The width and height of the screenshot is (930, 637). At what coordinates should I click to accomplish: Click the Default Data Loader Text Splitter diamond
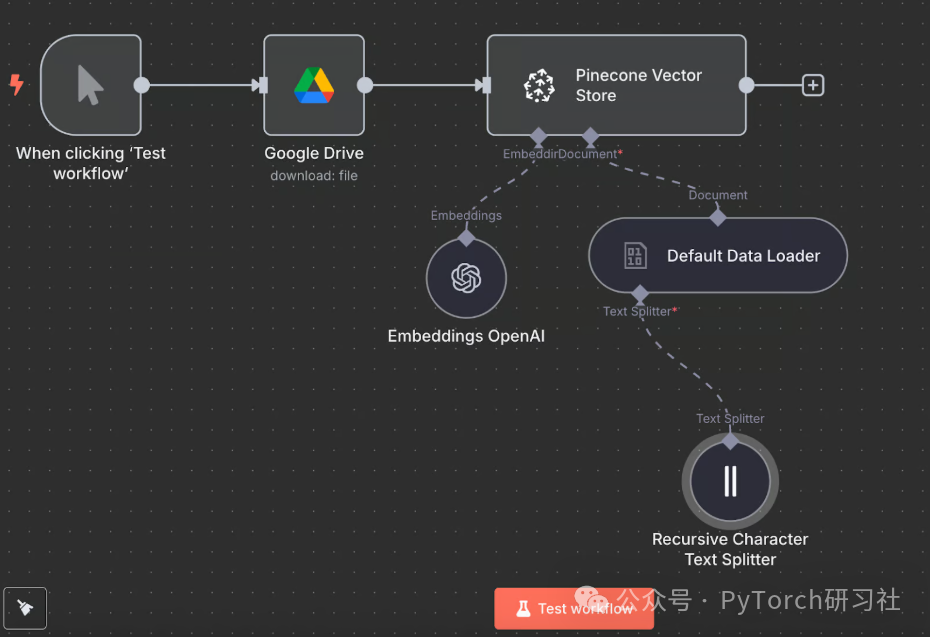click(x=640, y=293)
